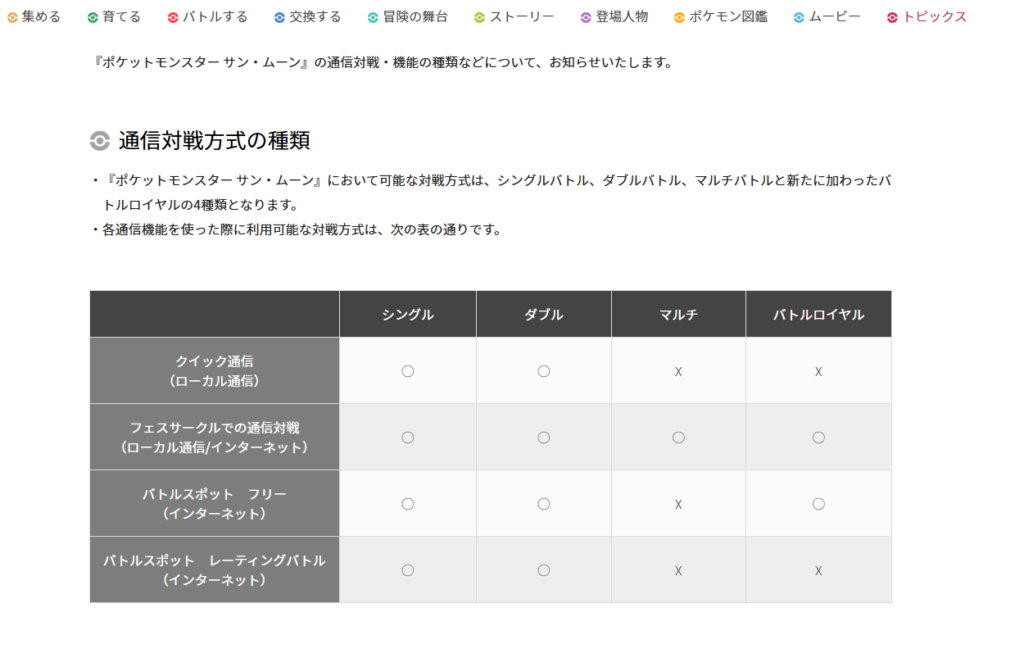1024x649 pixels.
Task: Click the orange Poké Ball icon beside 集める
Action: tap(12, 17)
